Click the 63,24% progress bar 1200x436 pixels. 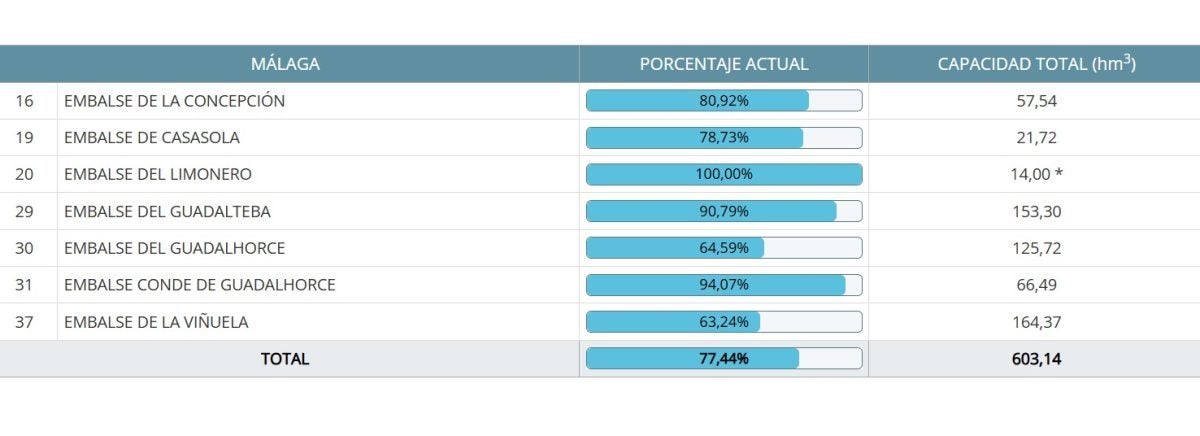click(724, 322)
